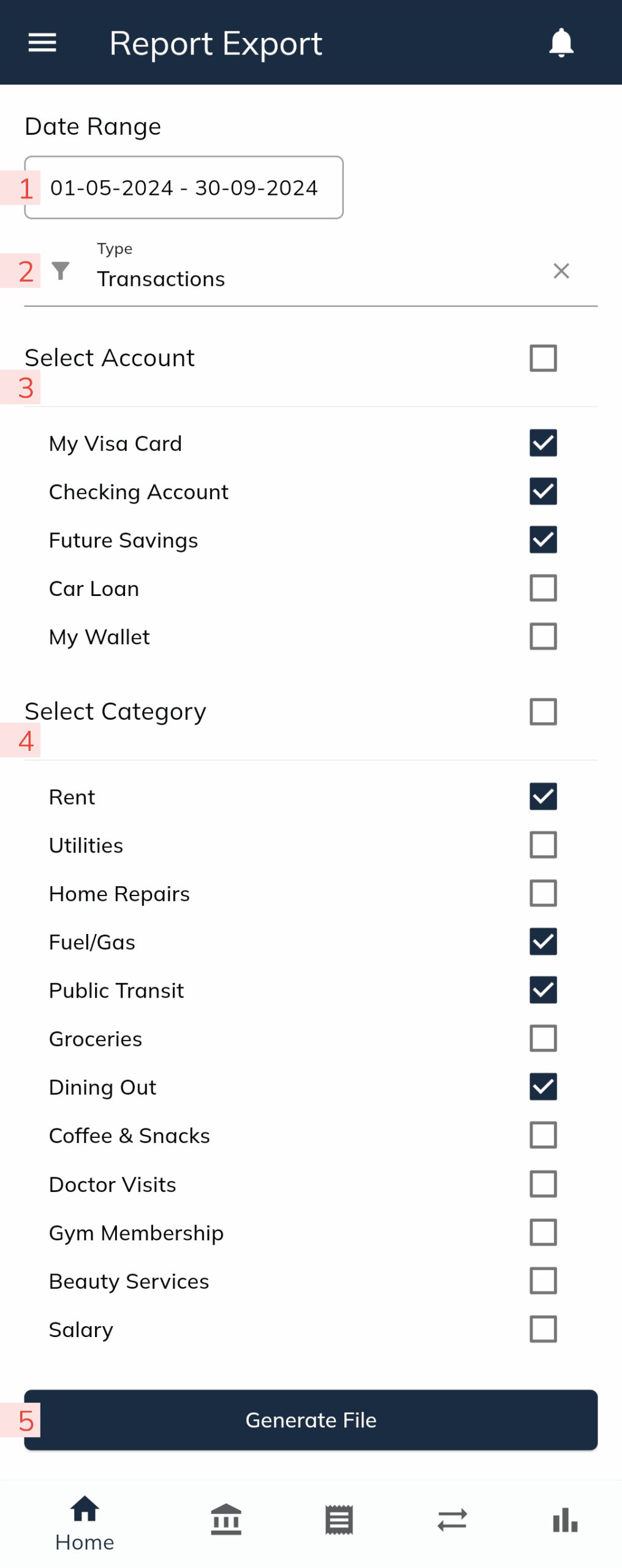Open notifications bell
This screenshot has height=1568, width=622.
[561, 43]
